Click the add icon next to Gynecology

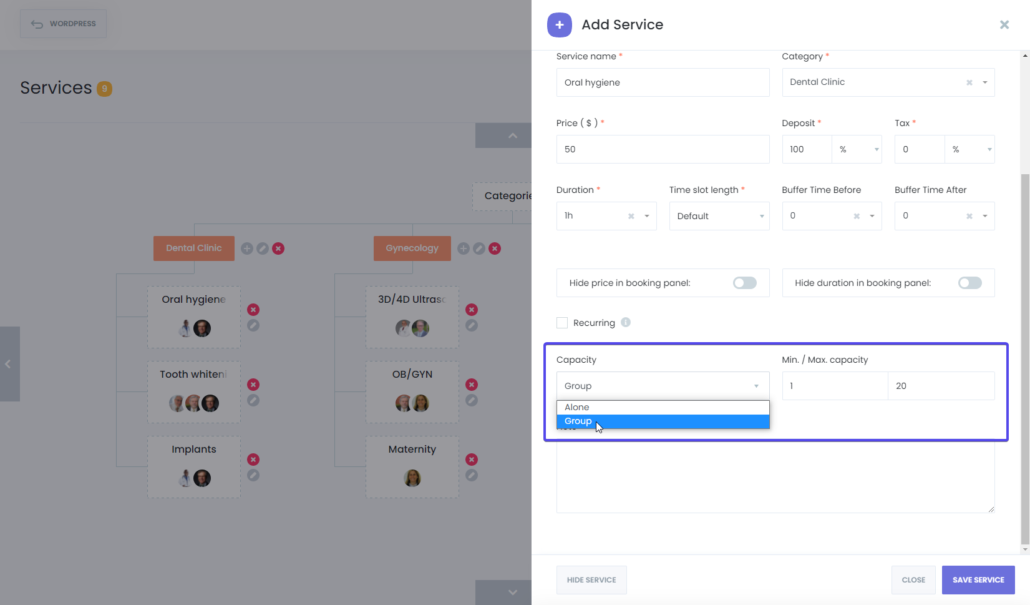[x=463, y=248]
